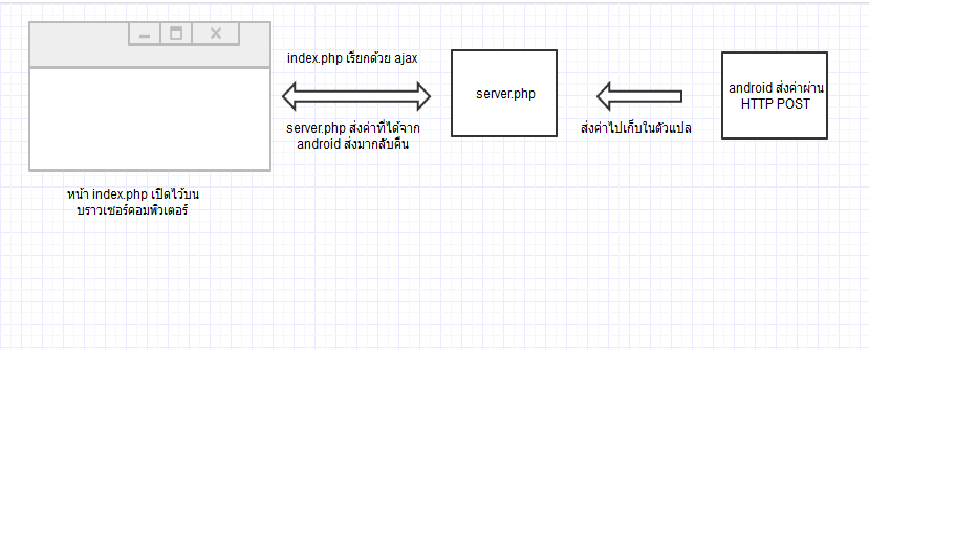The height and width of the screenshot is (540, 960).
Task: Select the 'server.php ส่งค่าที่ได้จาก android' label
Action: tap(353, 137)
